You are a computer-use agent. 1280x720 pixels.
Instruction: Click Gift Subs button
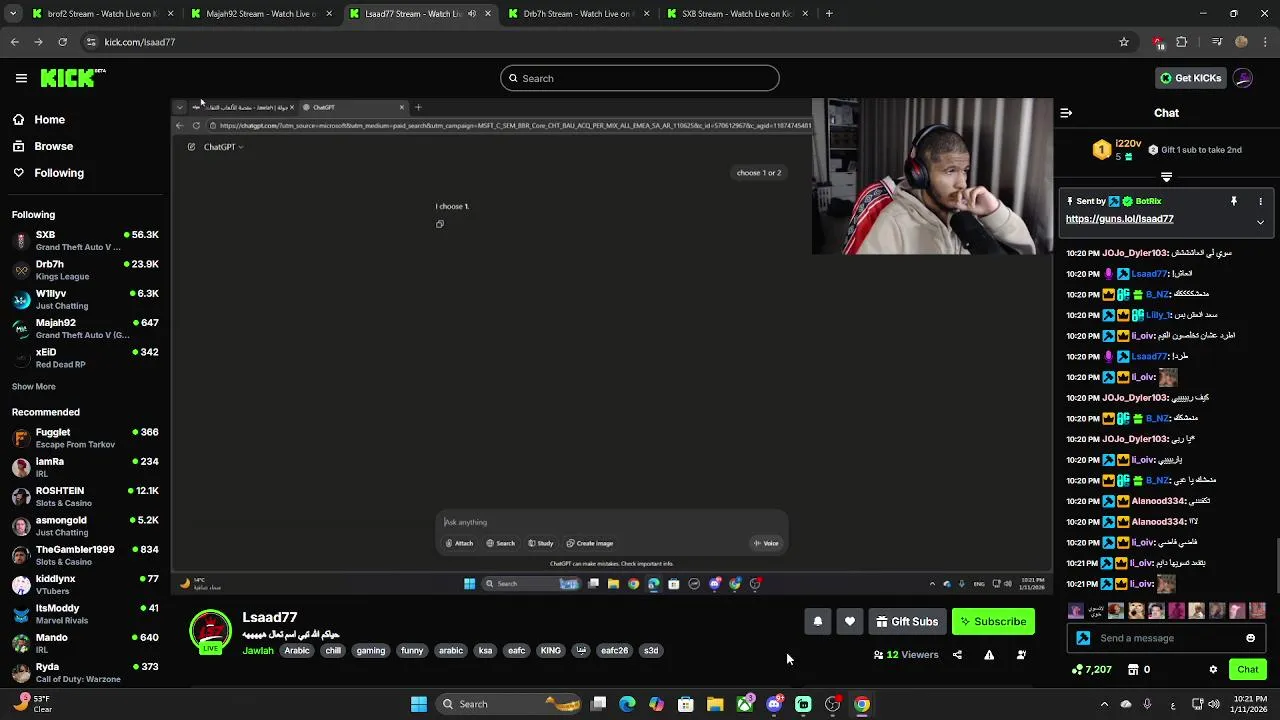pos(907,621)
